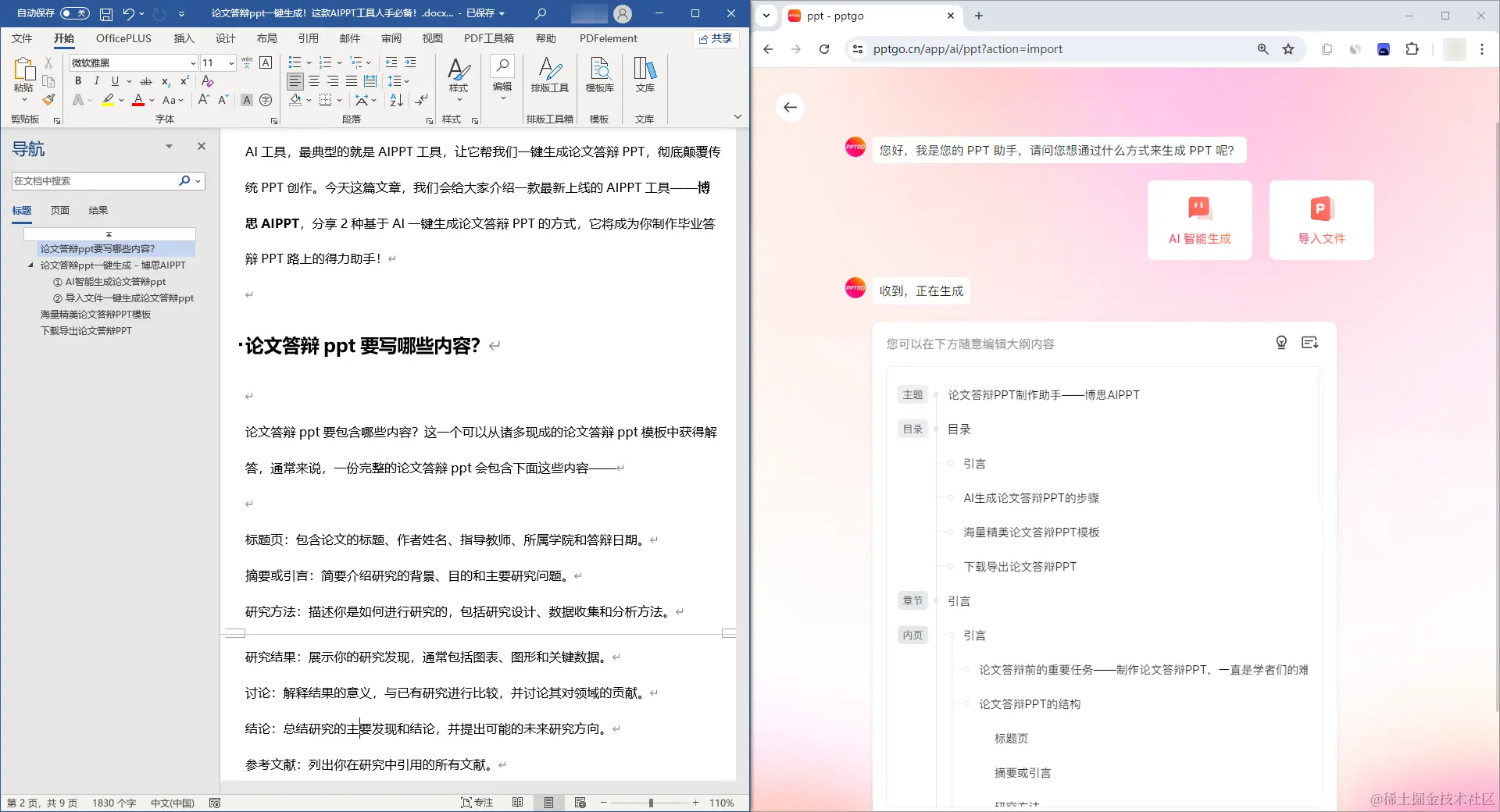Viewport: 1500px width, 812px height.
Task: Open the 布局 ribbon tab
Action: pyautogui.click(x=266, y=38)
